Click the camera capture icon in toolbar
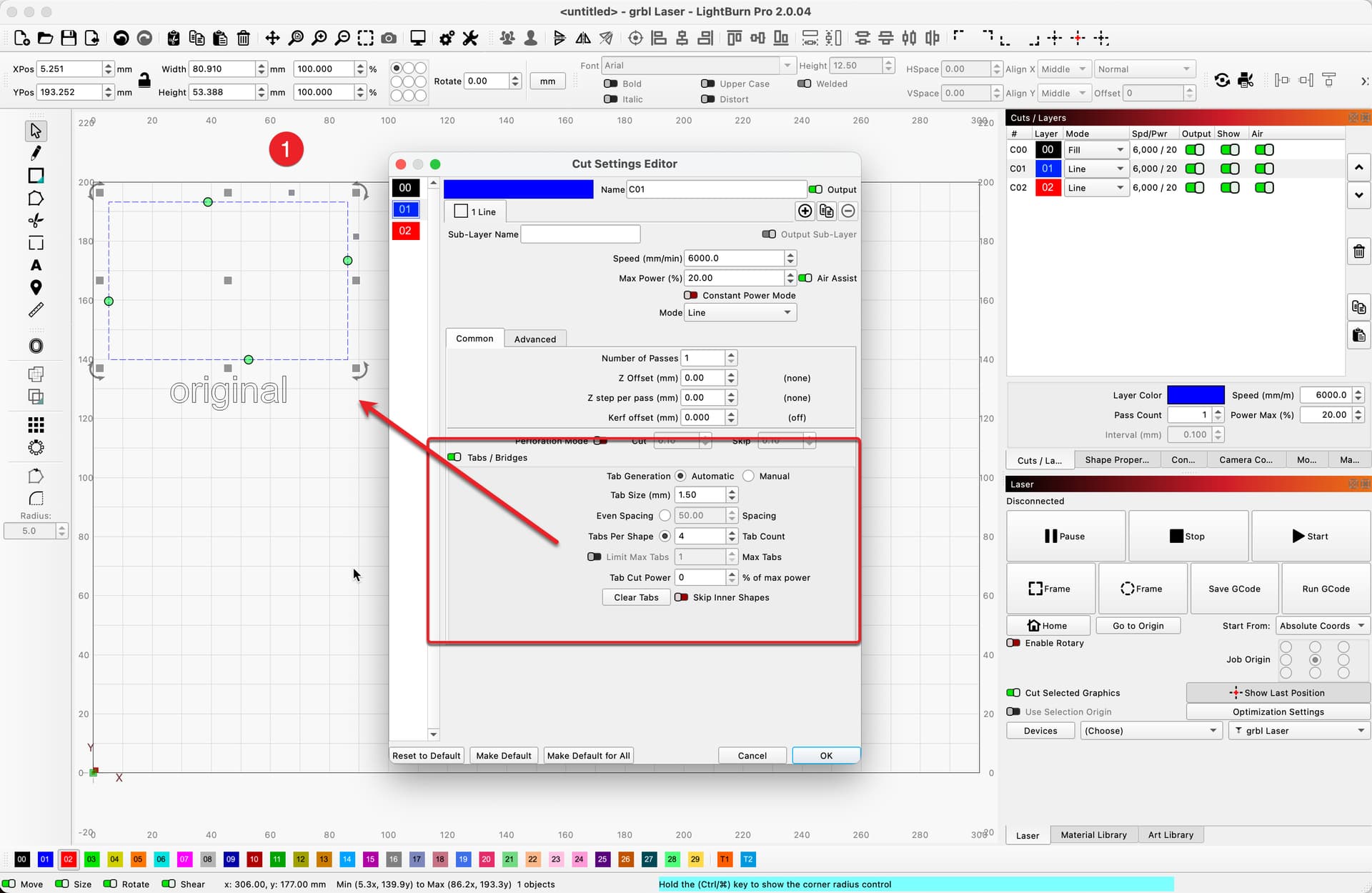The image size is (1372, 893). [389, 38]
